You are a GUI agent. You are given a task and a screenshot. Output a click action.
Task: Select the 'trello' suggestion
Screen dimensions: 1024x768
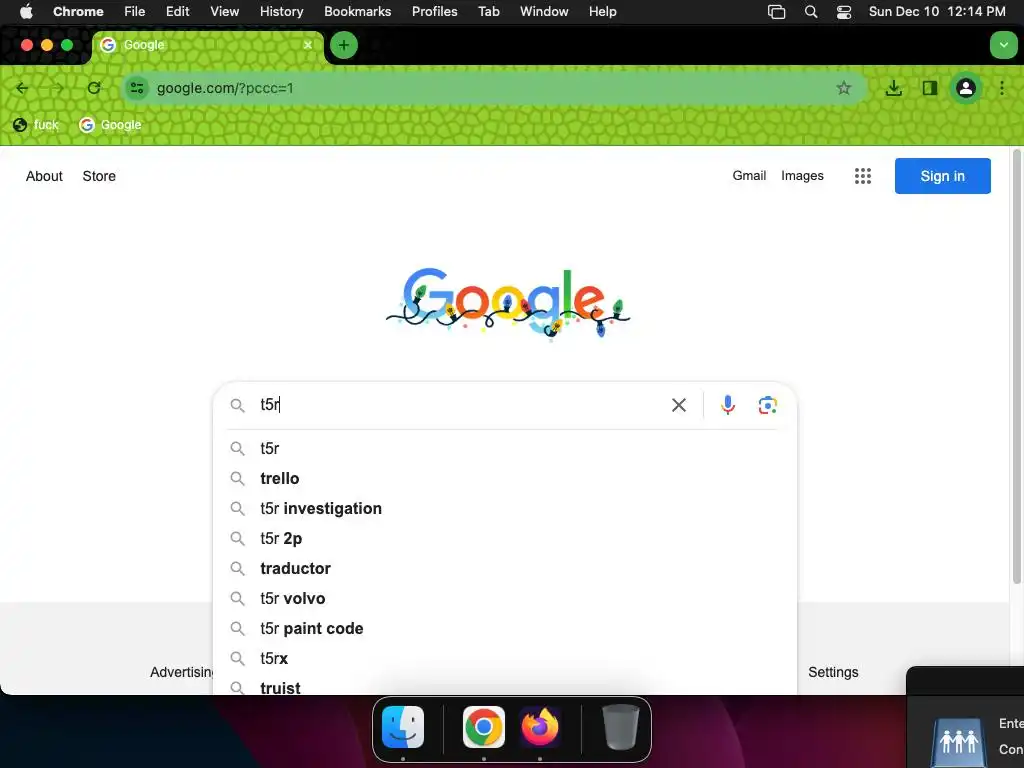tap(505, 478)
